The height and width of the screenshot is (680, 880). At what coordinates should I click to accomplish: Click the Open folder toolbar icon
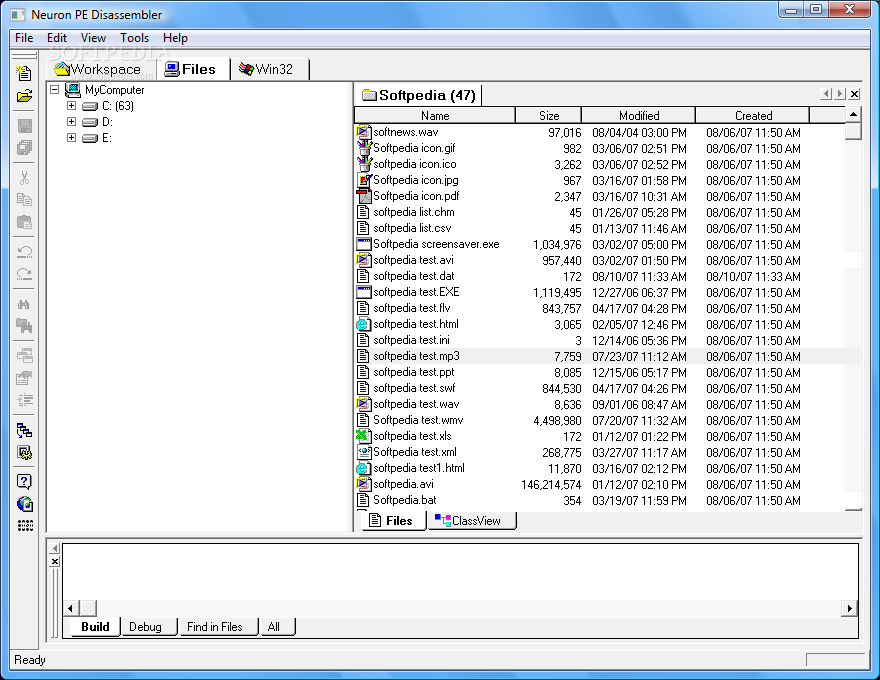[x=24, y=96]
